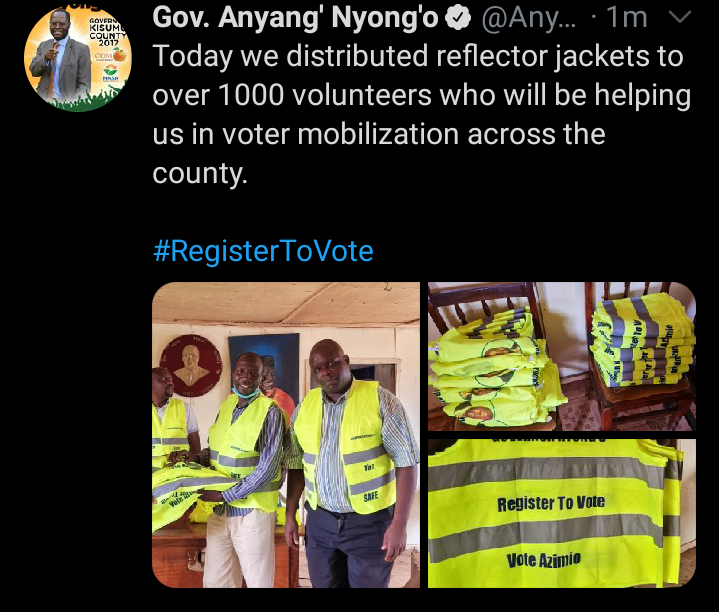The width and height of the screenshot is (719, 612).
Task: Click the verified badge next to Nyong'o
Action: click(458, 18)
